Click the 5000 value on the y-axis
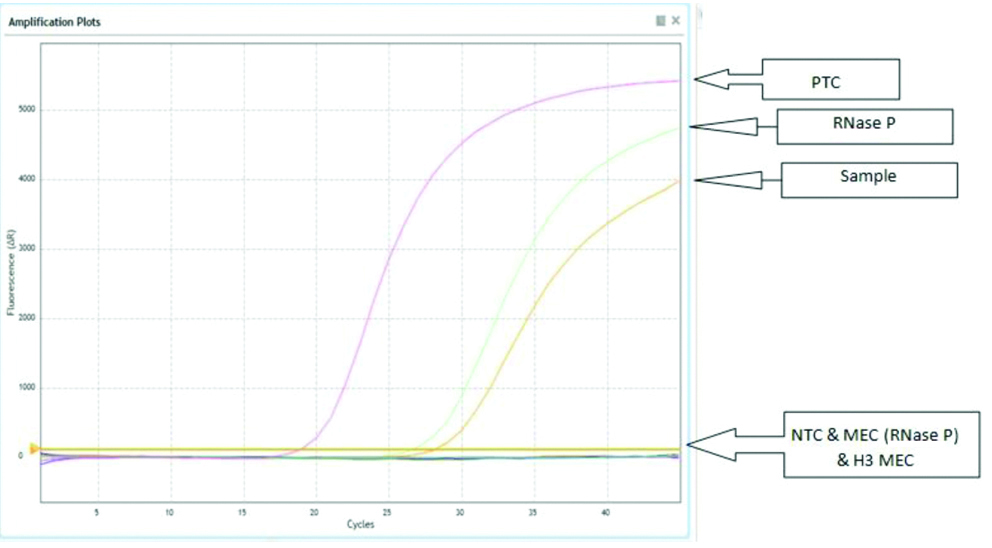The height and width of the screenshot is (548, 992). click(x=28, y=110)
